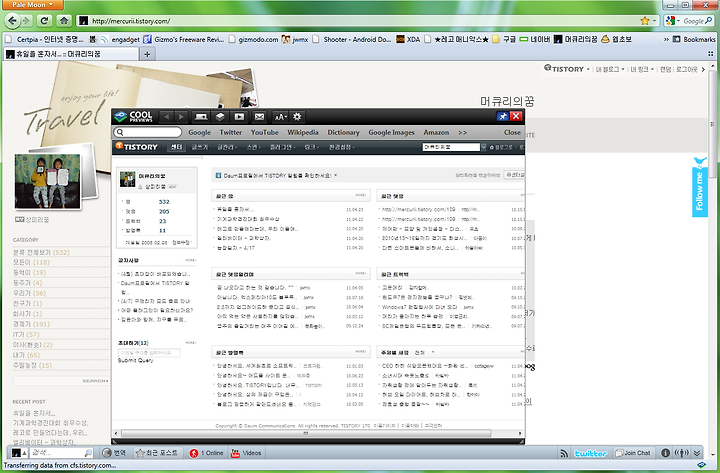Open the XDA bookmark
Screen dimensions: 720x473
point(408,39)
